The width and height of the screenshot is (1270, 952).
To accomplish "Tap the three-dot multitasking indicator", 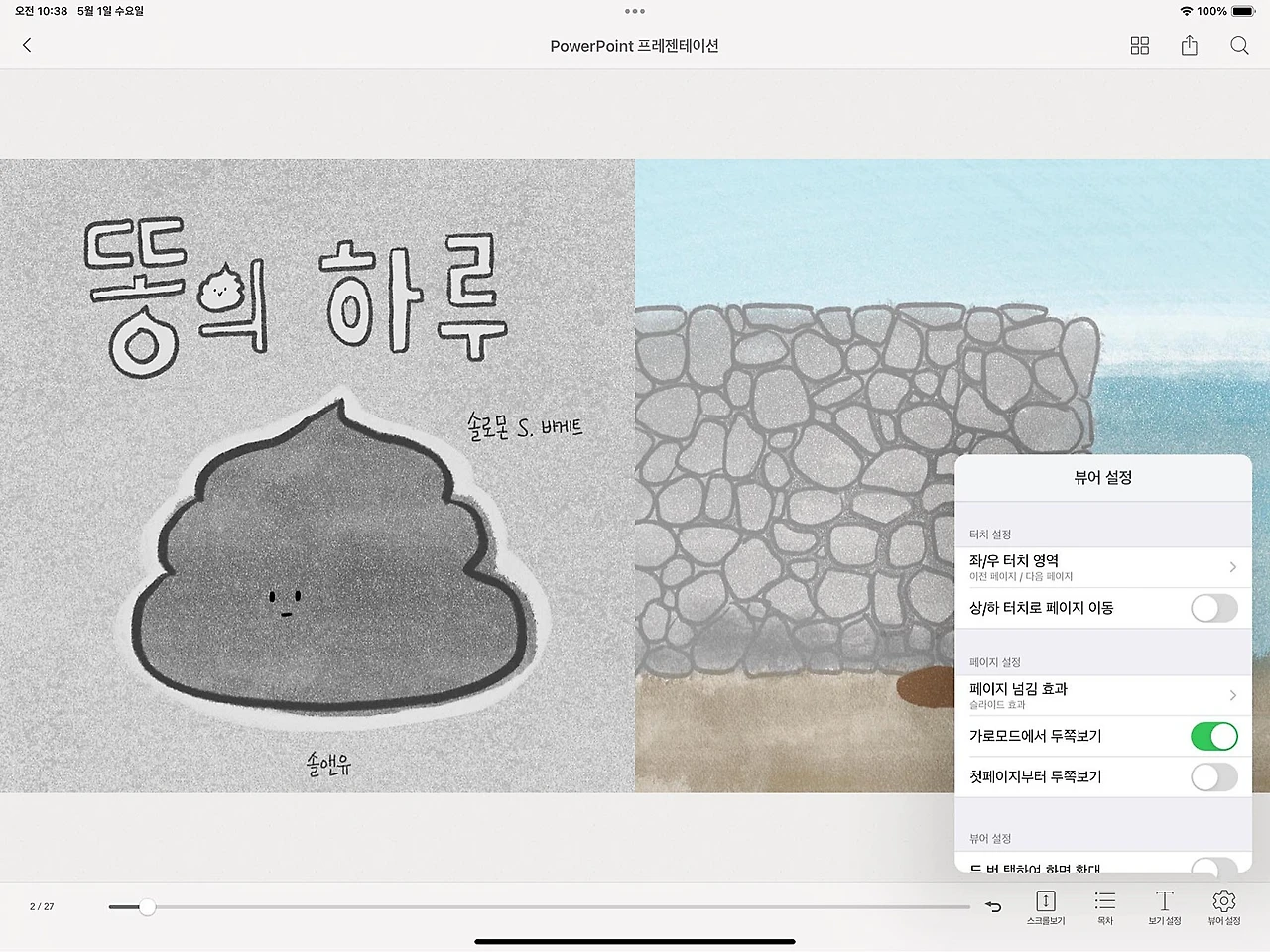I will (635, 11).
